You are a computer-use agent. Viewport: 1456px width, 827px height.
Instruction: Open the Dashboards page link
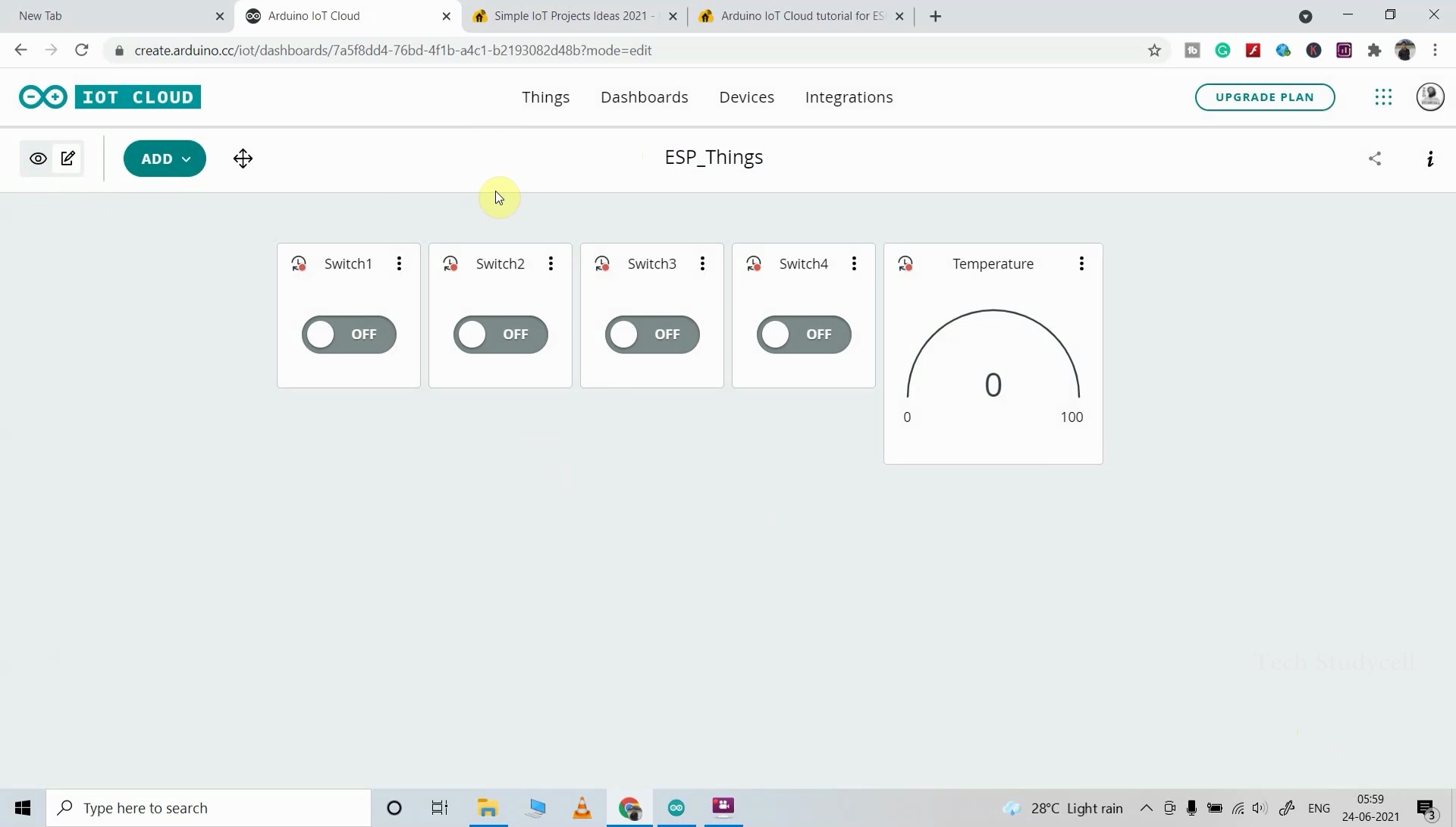645,97
